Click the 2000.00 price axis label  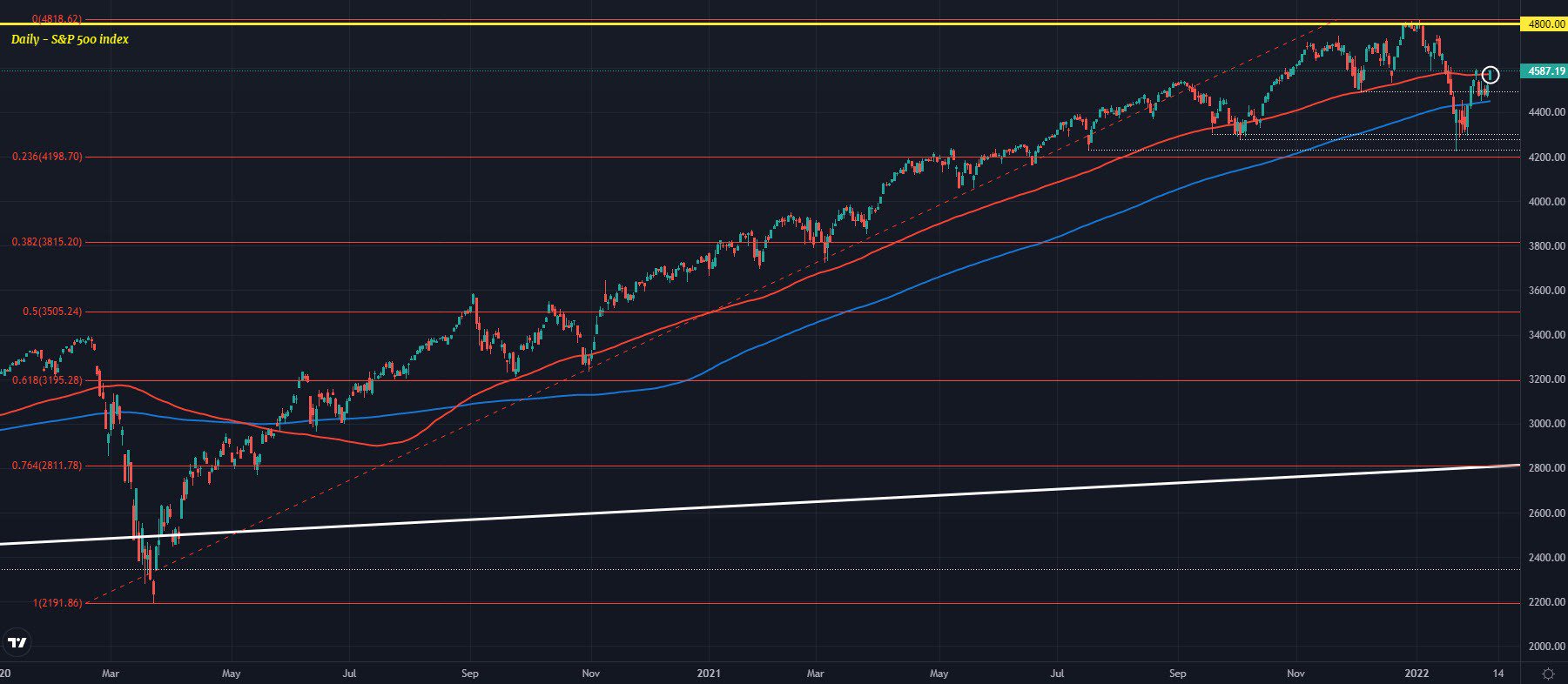(1546, 647)
